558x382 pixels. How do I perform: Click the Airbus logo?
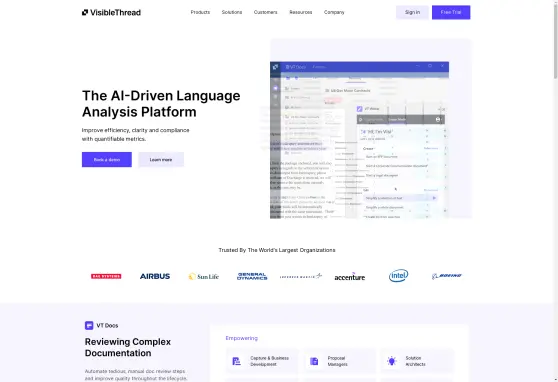[155, 276]
